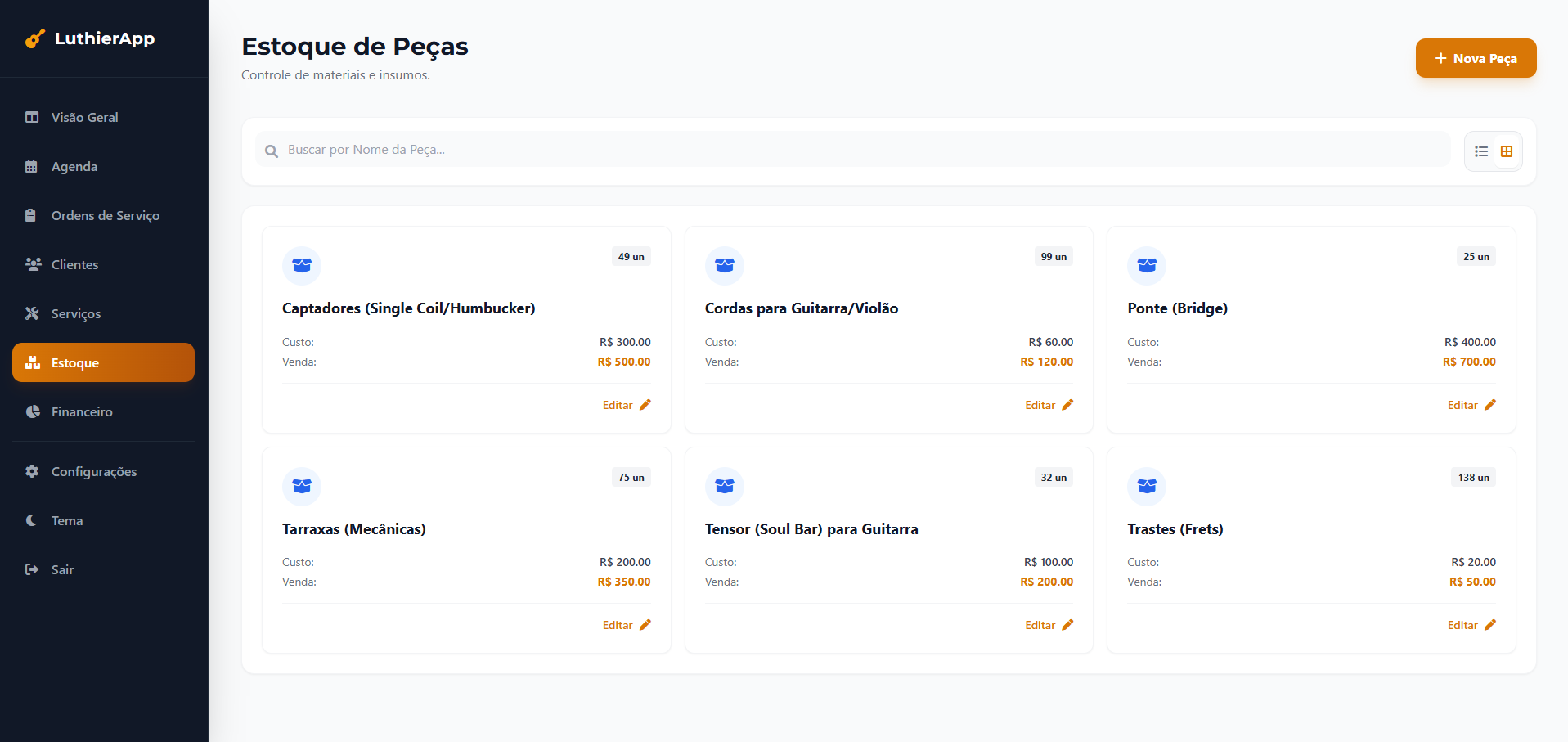Click the box icon on Captadores card
The height and width of the screenshot is (742, 1568).
pyautogui.click(x=302, y=265)
